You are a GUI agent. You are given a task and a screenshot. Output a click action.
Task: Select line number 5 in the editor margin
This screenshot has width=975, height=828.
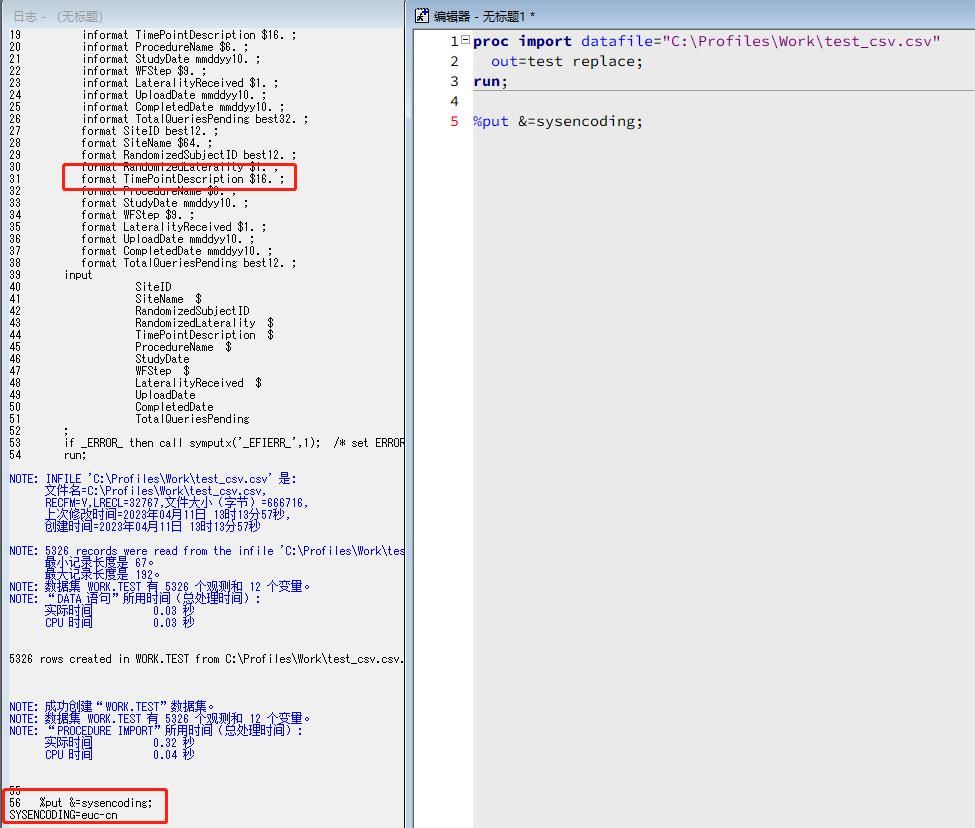tap(454, 121)
